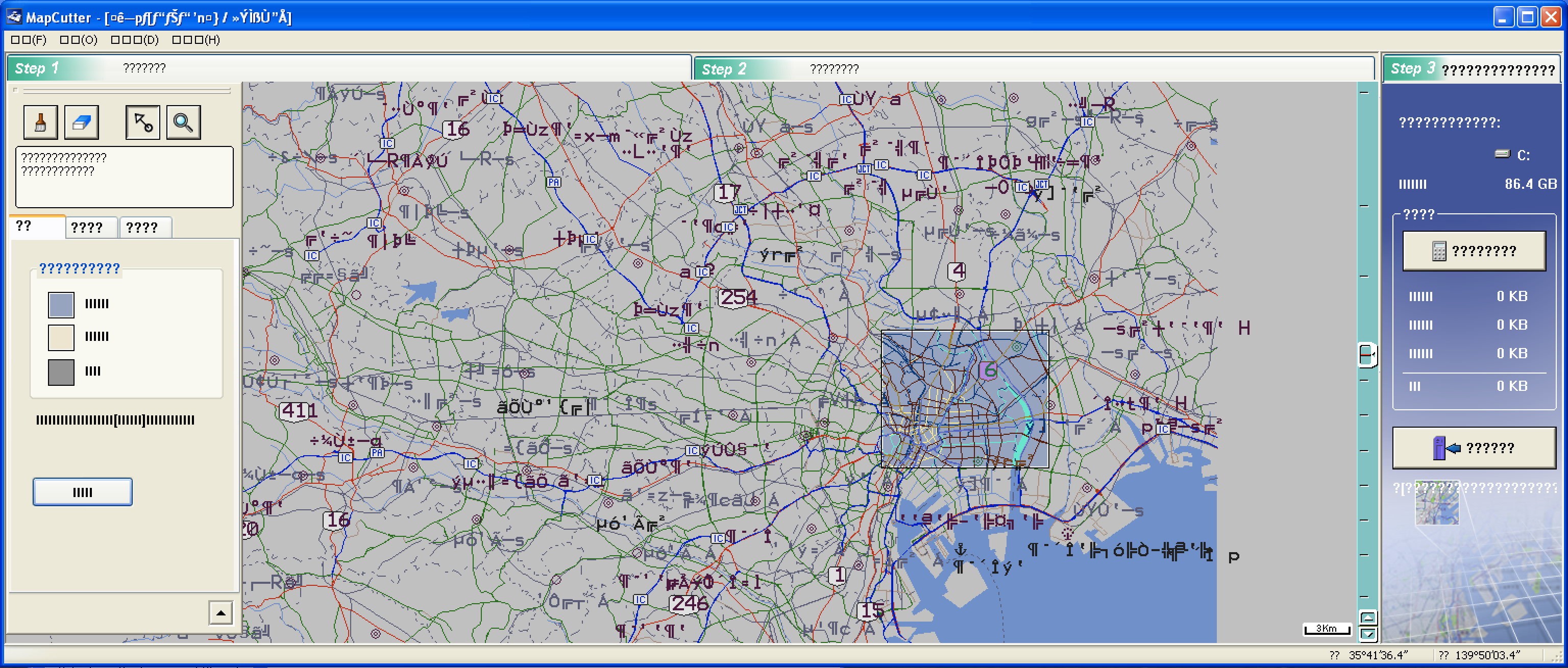Select the eraser tool
Image resolution: width=1568 pixels, height=668 pixels.
(82, 122)
